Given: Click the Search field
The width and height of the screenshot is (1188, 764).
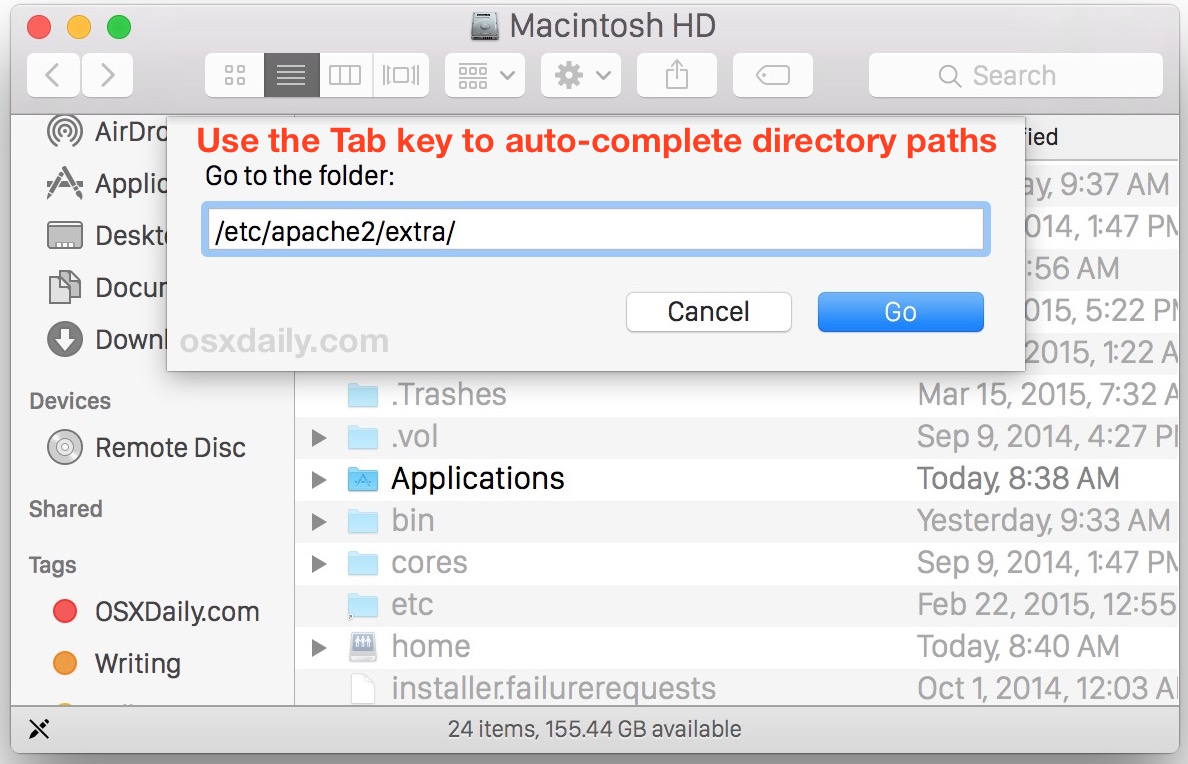Looking at the screenshot, I should click(1015, 75).
